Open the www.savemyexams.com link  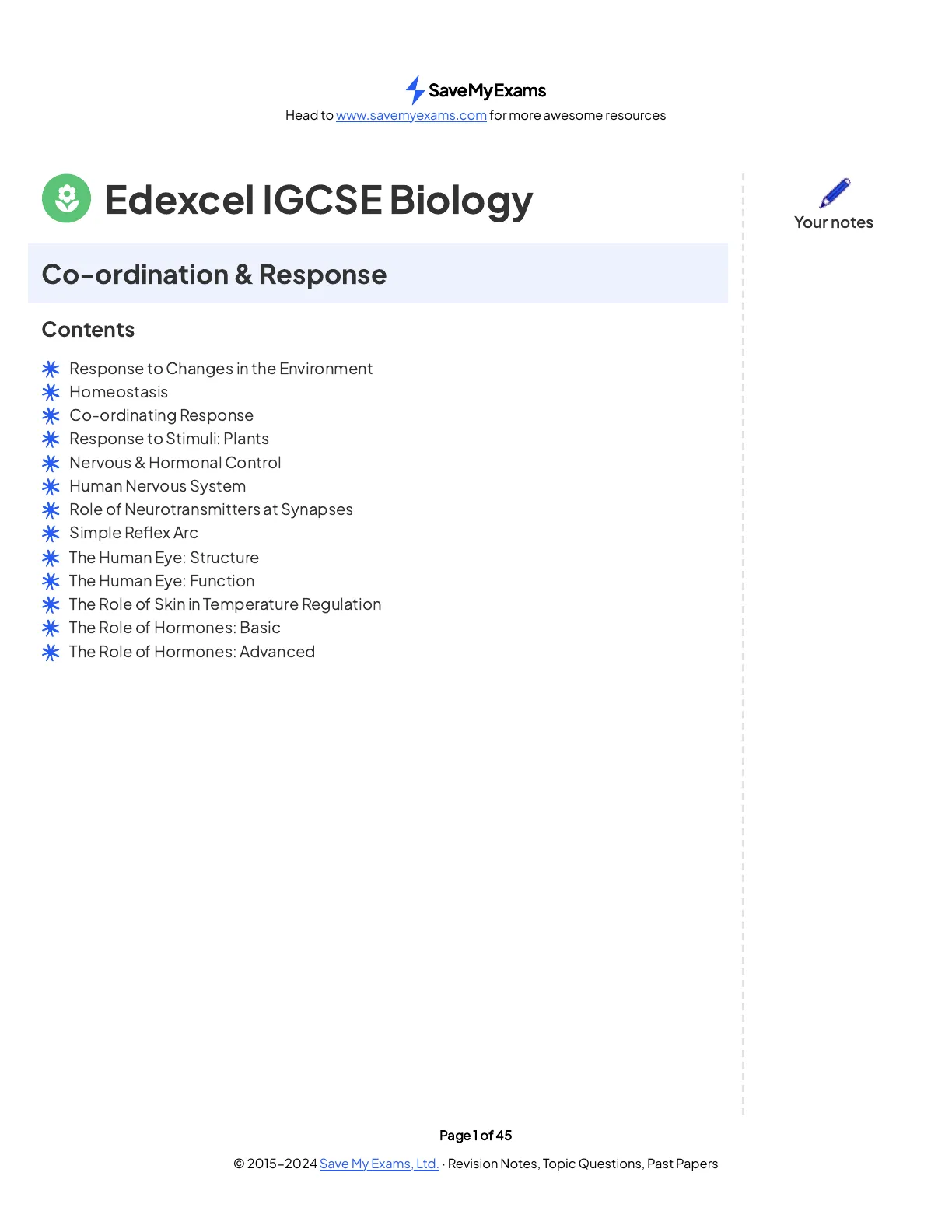pyautogui.click(x=411, y=115)
